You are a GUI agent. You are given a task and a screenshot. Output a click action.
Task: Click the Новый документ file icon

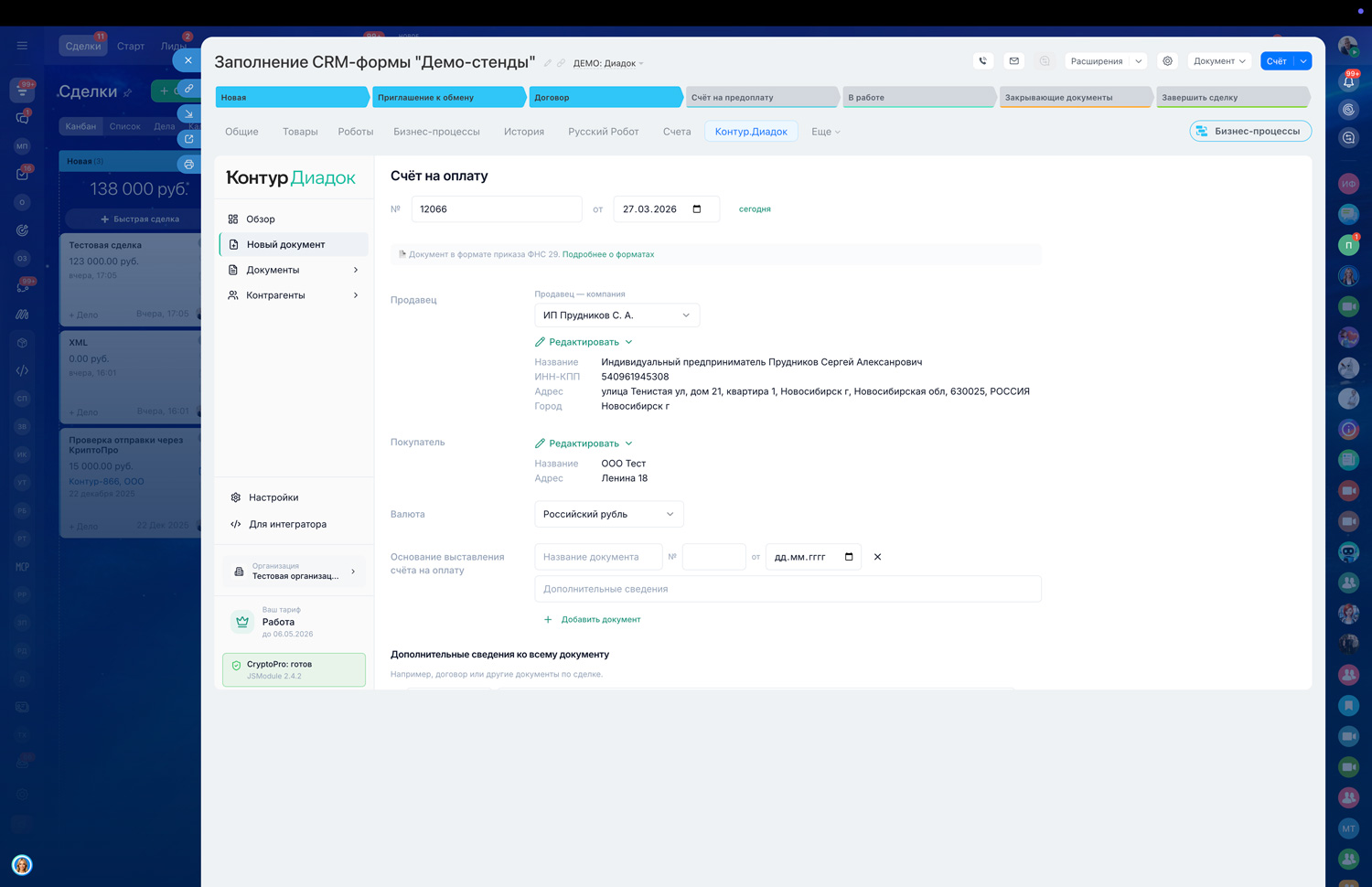[233, 245]
